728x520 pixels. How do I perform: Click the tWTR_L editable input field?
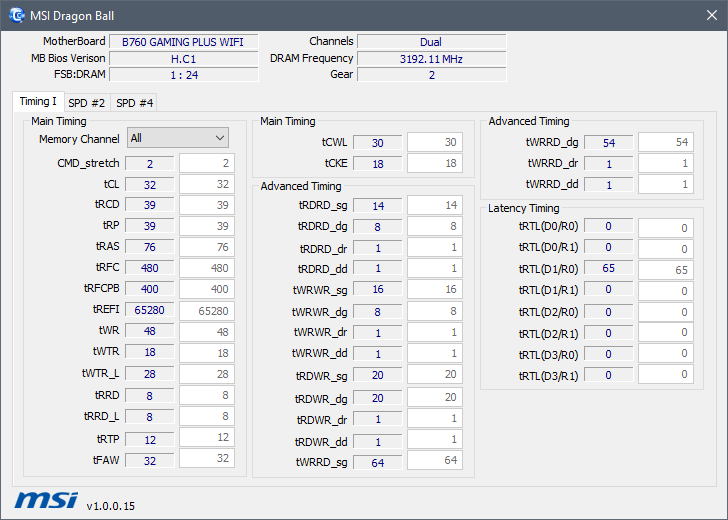point(207,374)
